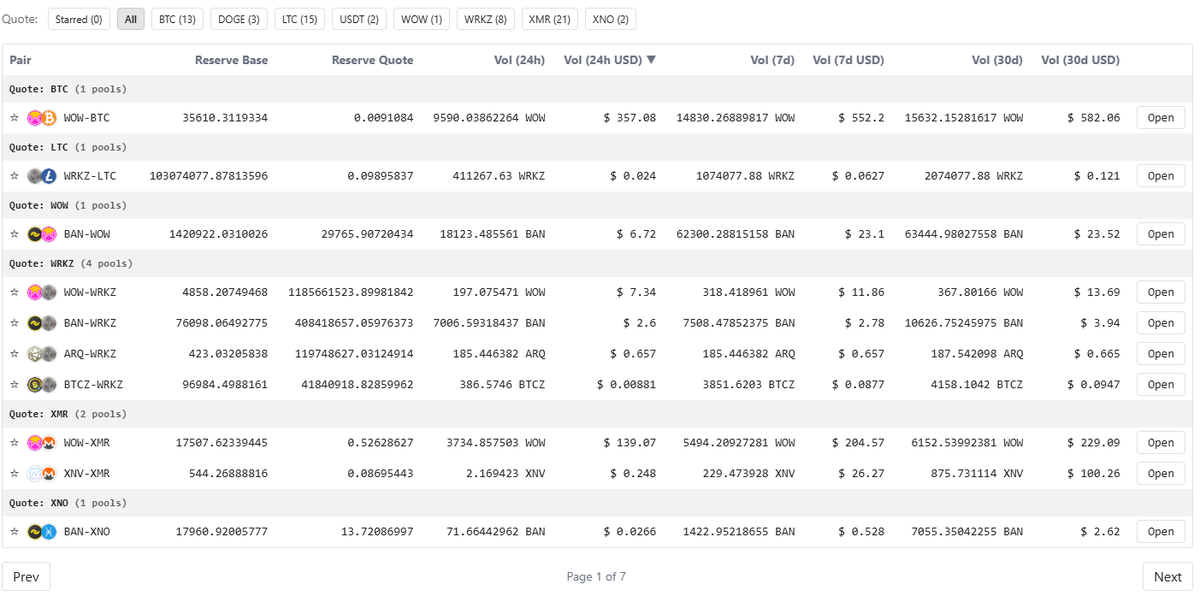Open the XNV-XMR pool

point(1160,473)
